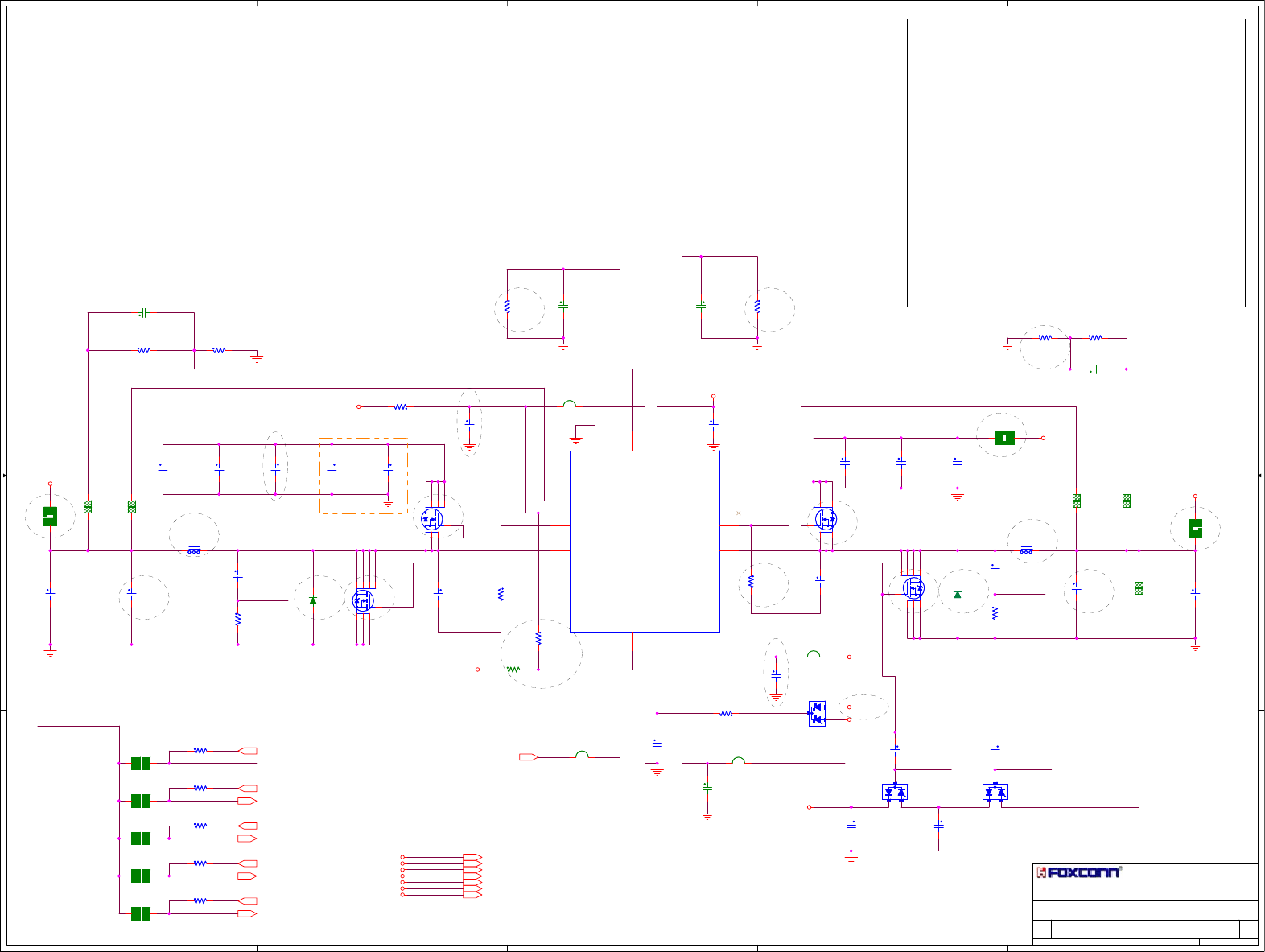This screenshot has width=1265, height=952.
Task: Select the green component in the dashed circle at far left
Action: [50, 517]
